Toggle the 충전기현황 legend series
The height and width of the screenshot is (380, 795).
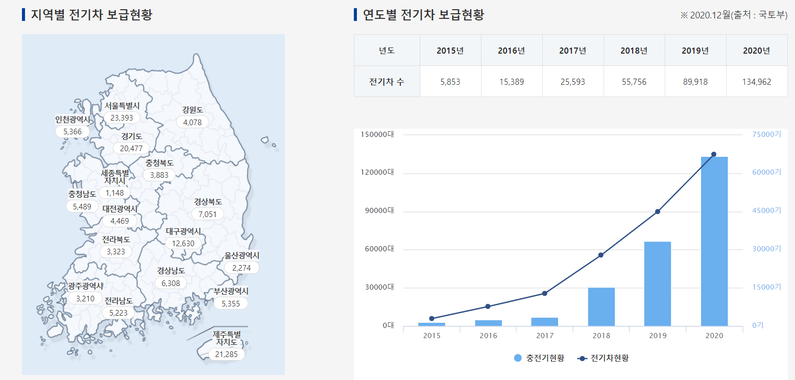point(539,358)
